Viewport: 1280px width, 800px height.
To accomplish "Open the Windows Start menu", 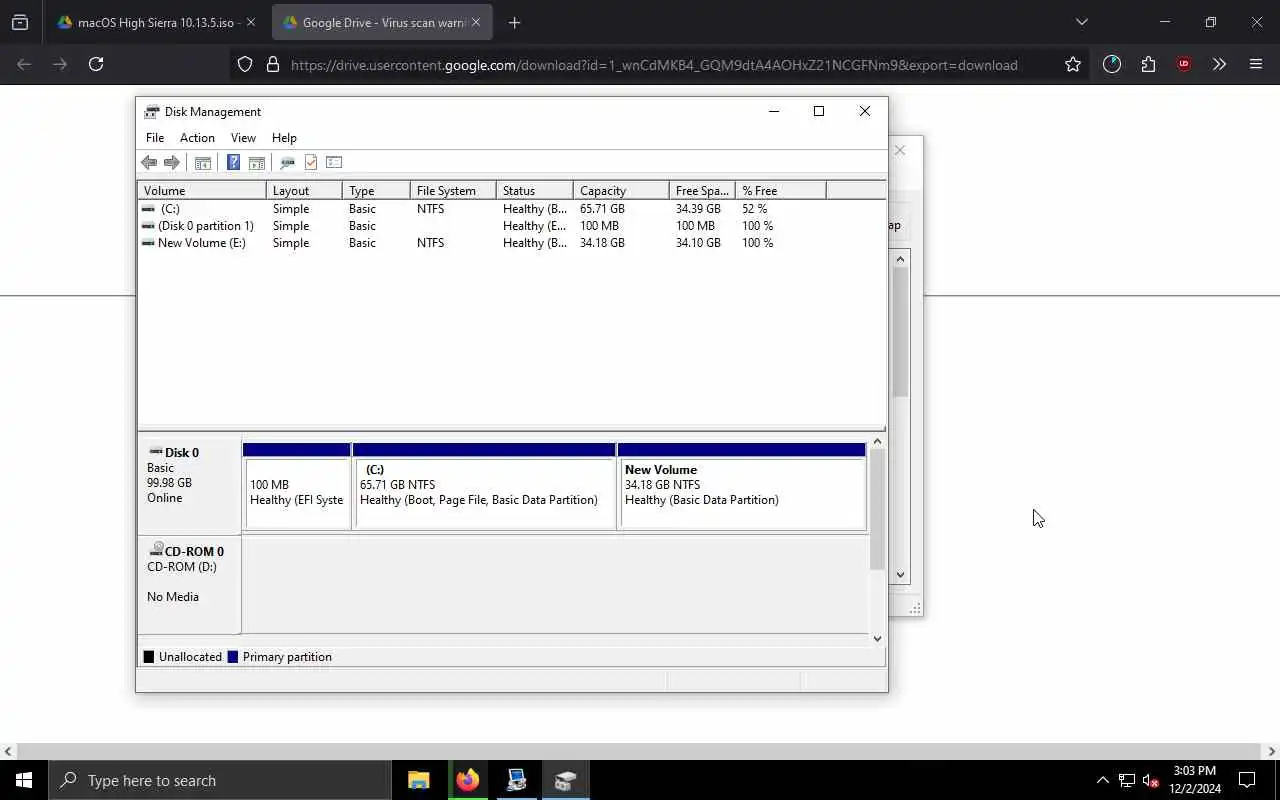I will (24, 780).
